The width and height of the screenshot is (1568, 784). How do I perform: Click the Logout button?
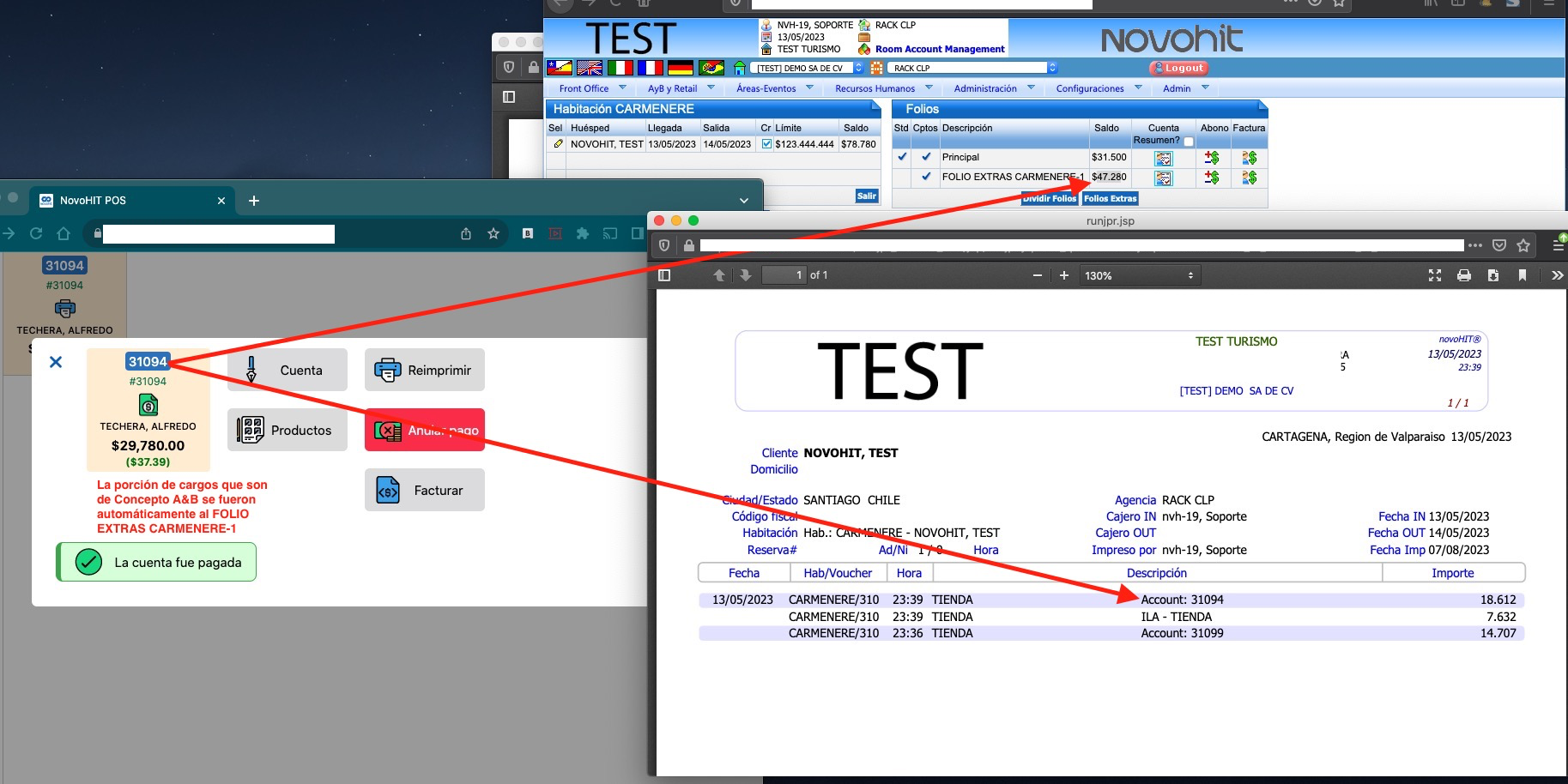pos(1179,68)
